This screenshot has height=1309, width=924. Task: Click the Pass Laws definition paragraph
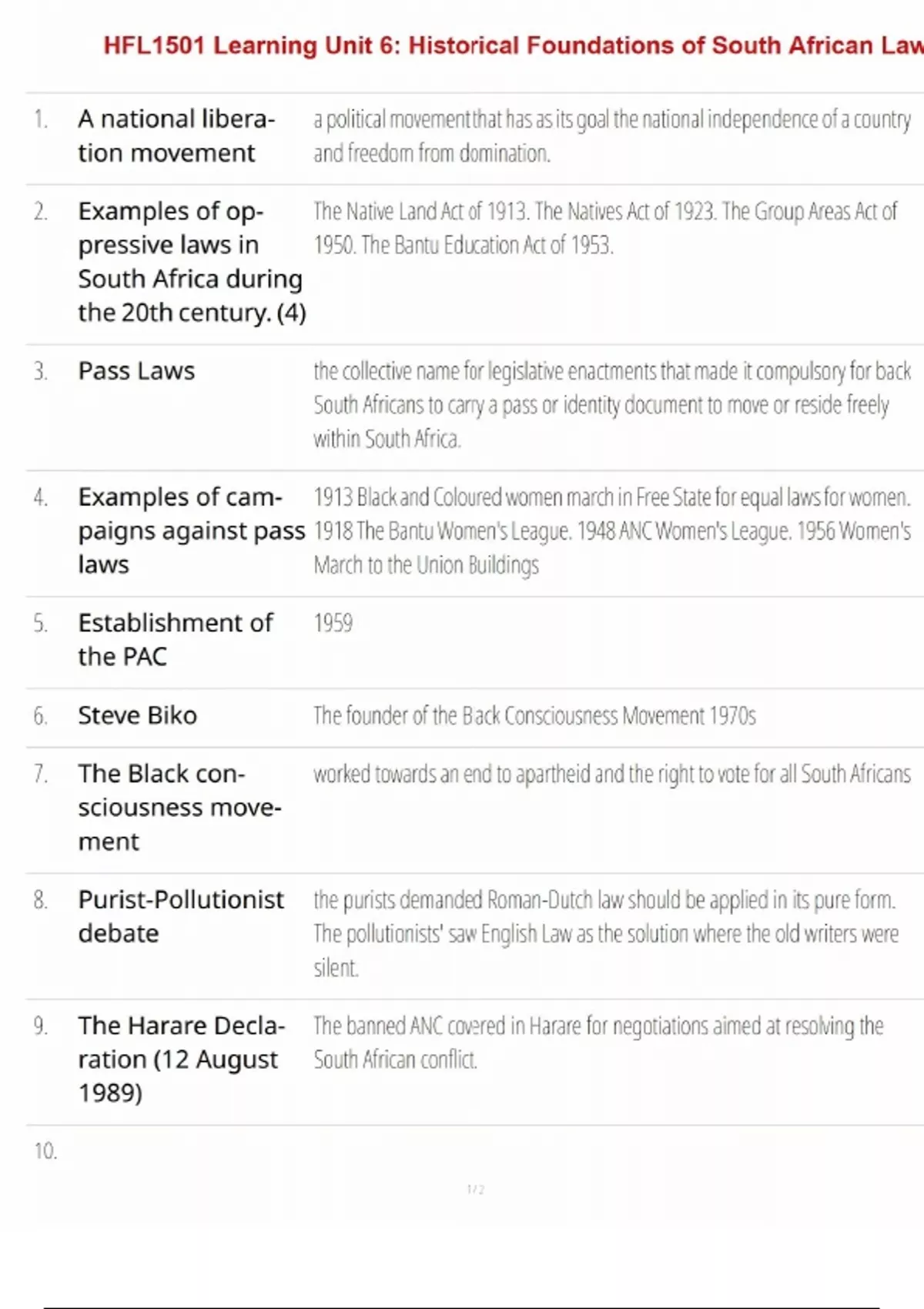pos(612,405)
